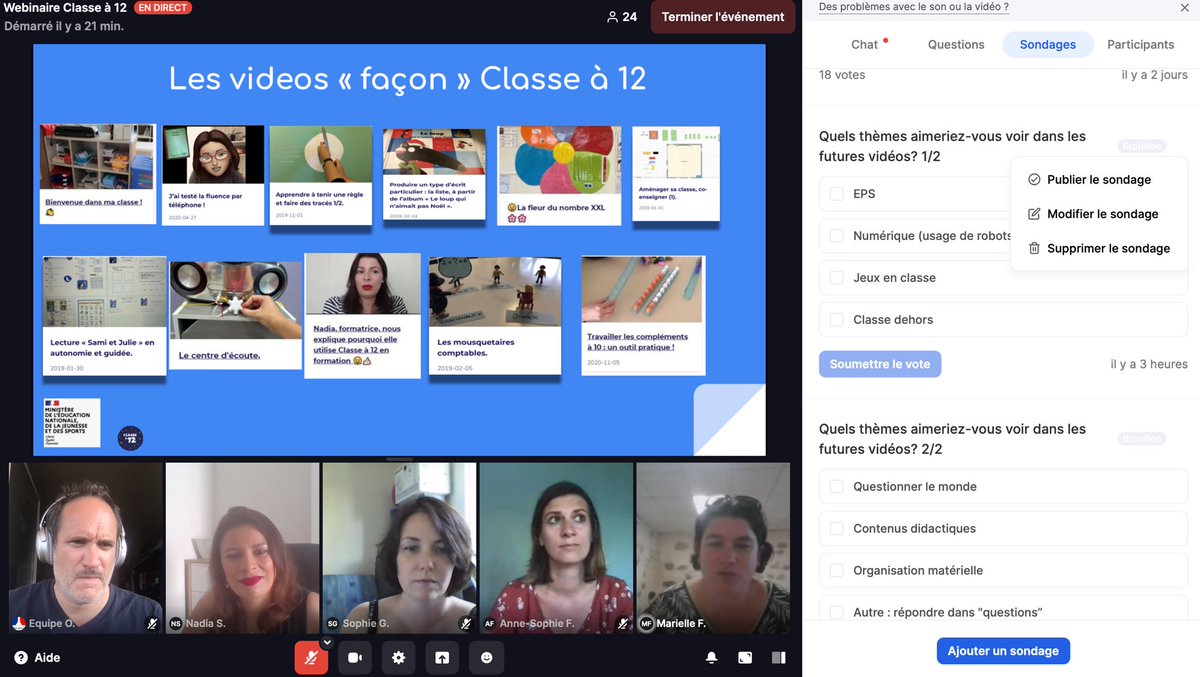Toggle the camera button
This screenshot has width=1200, height=677.
pyautogui.click(x=354, y=657)
